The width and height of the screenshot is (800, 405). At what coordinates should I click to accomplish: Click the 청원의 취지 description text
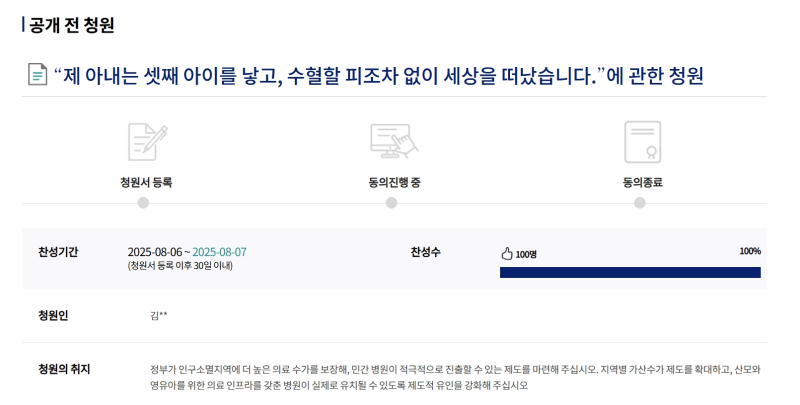(455, 377)
